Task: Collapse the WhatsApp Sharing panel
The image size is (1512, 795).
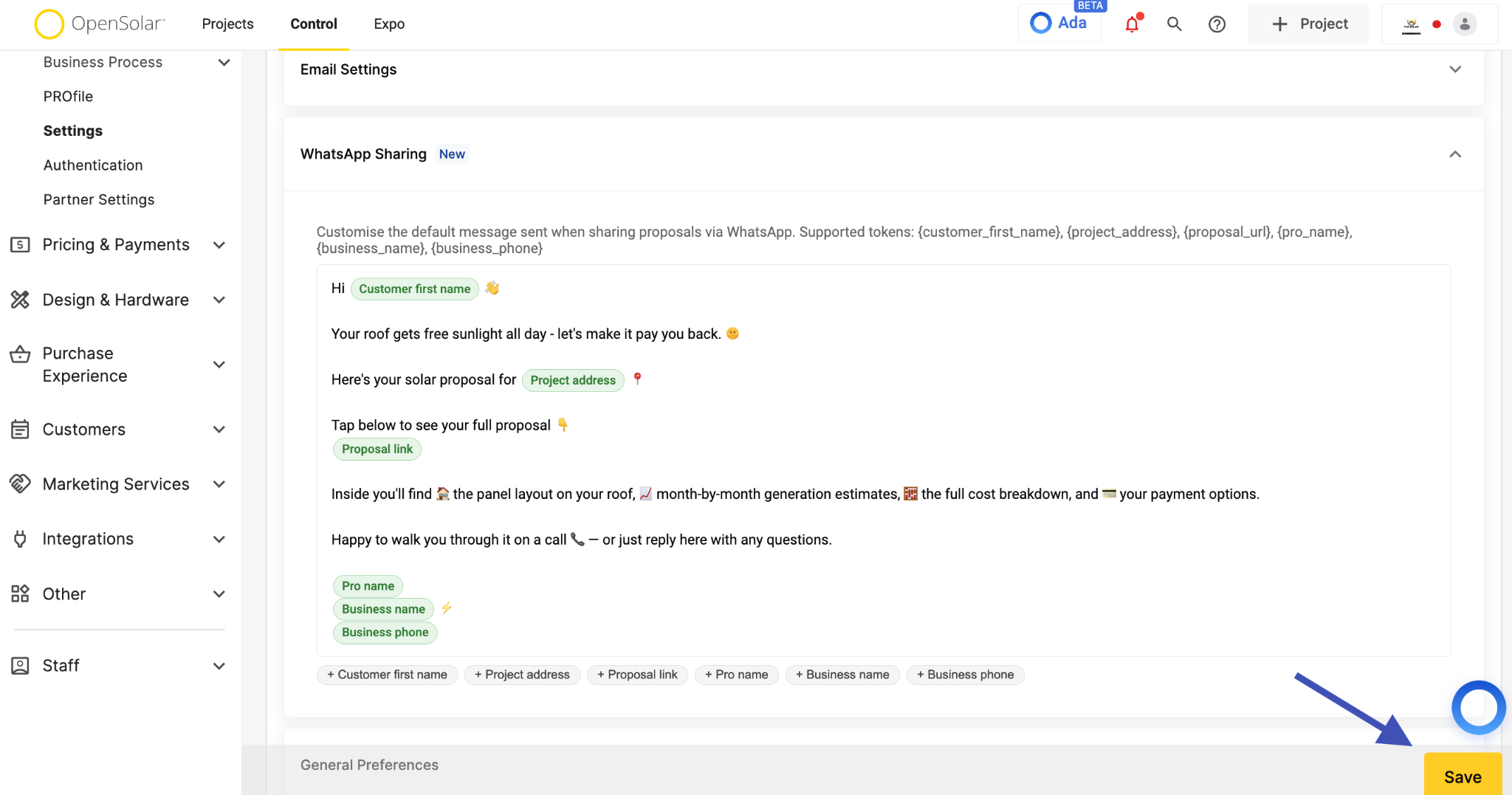Action: pos(1455,154)
